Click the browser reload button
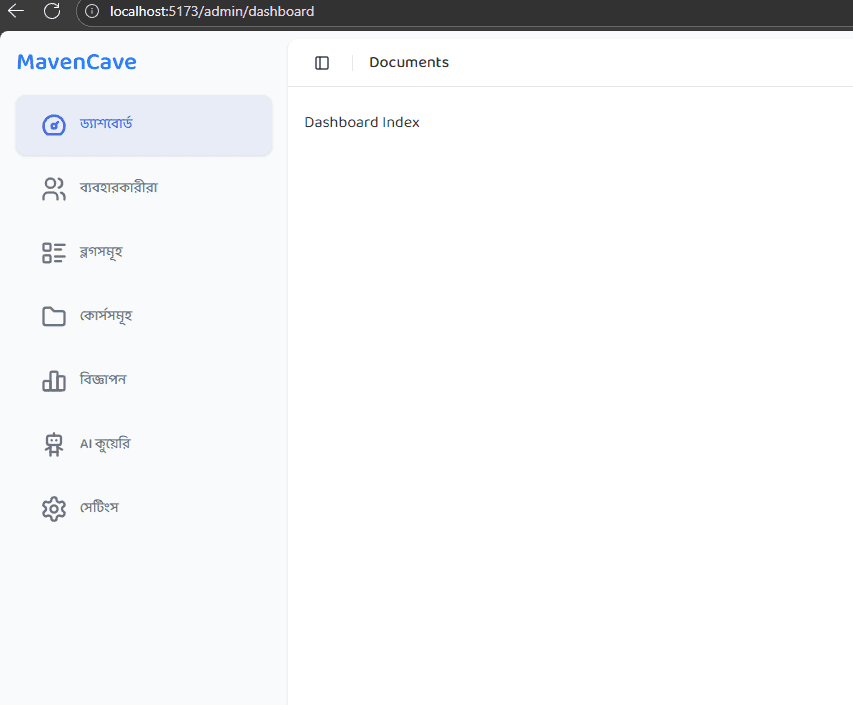 click(50, 12)
